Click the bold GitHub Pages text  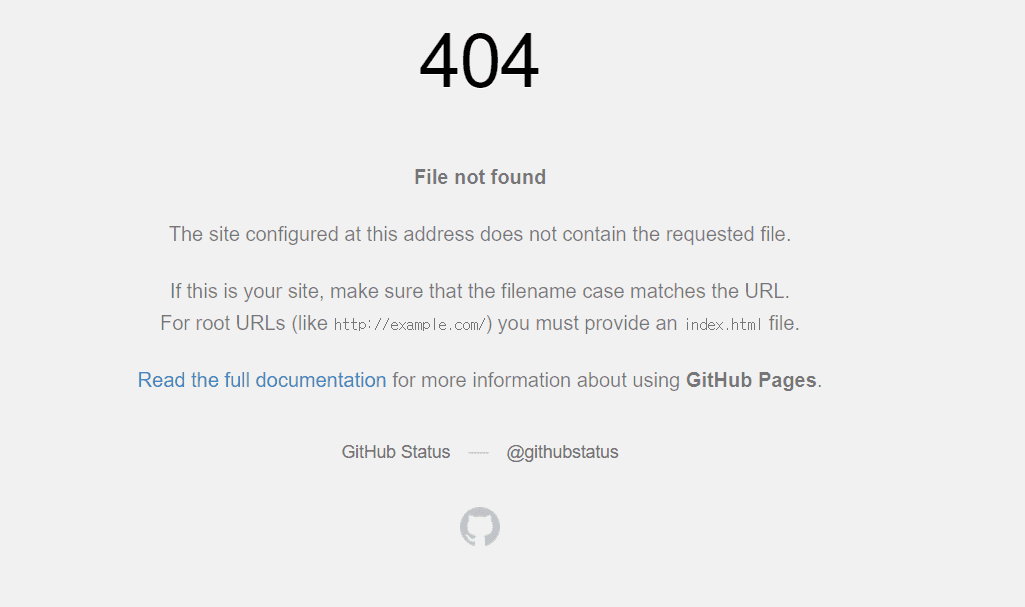(751, 380)
